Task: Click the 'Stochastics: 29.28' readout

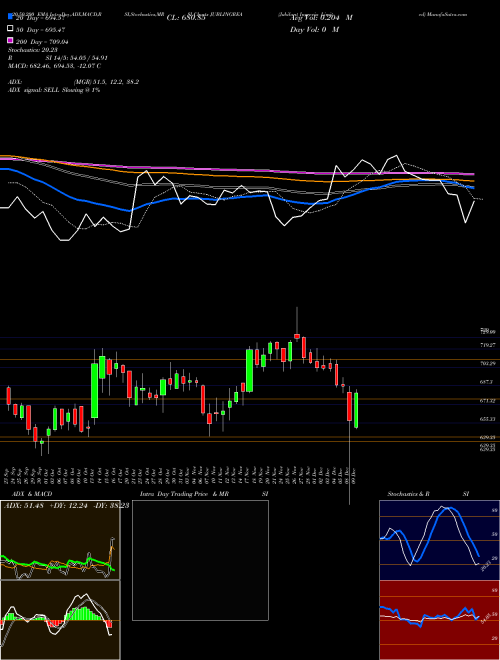Action: coord(33,50)
